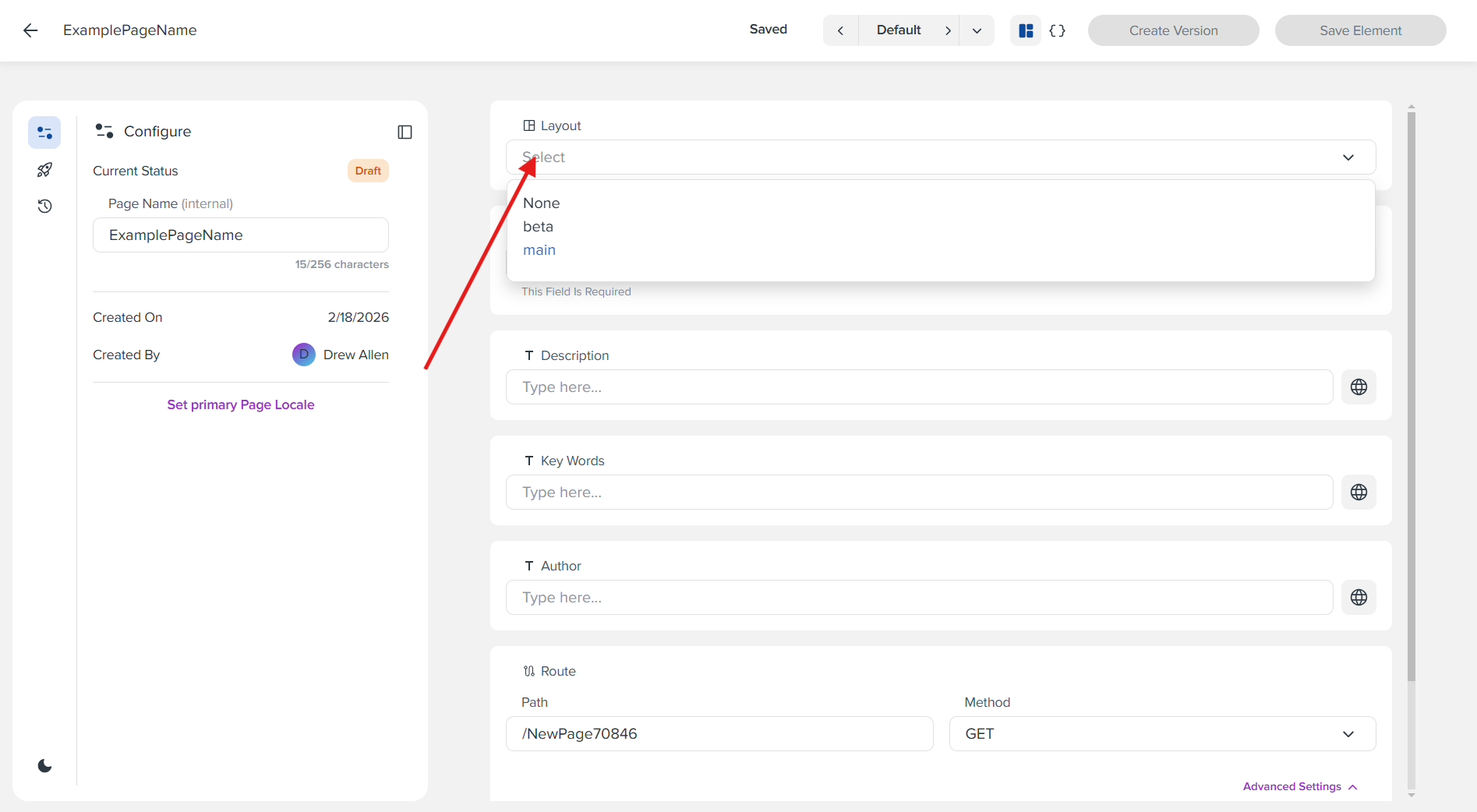The height and width of the screenshot is (812, 1477).
Task: Open the version history panel
Action: click(x=44, y=206)
